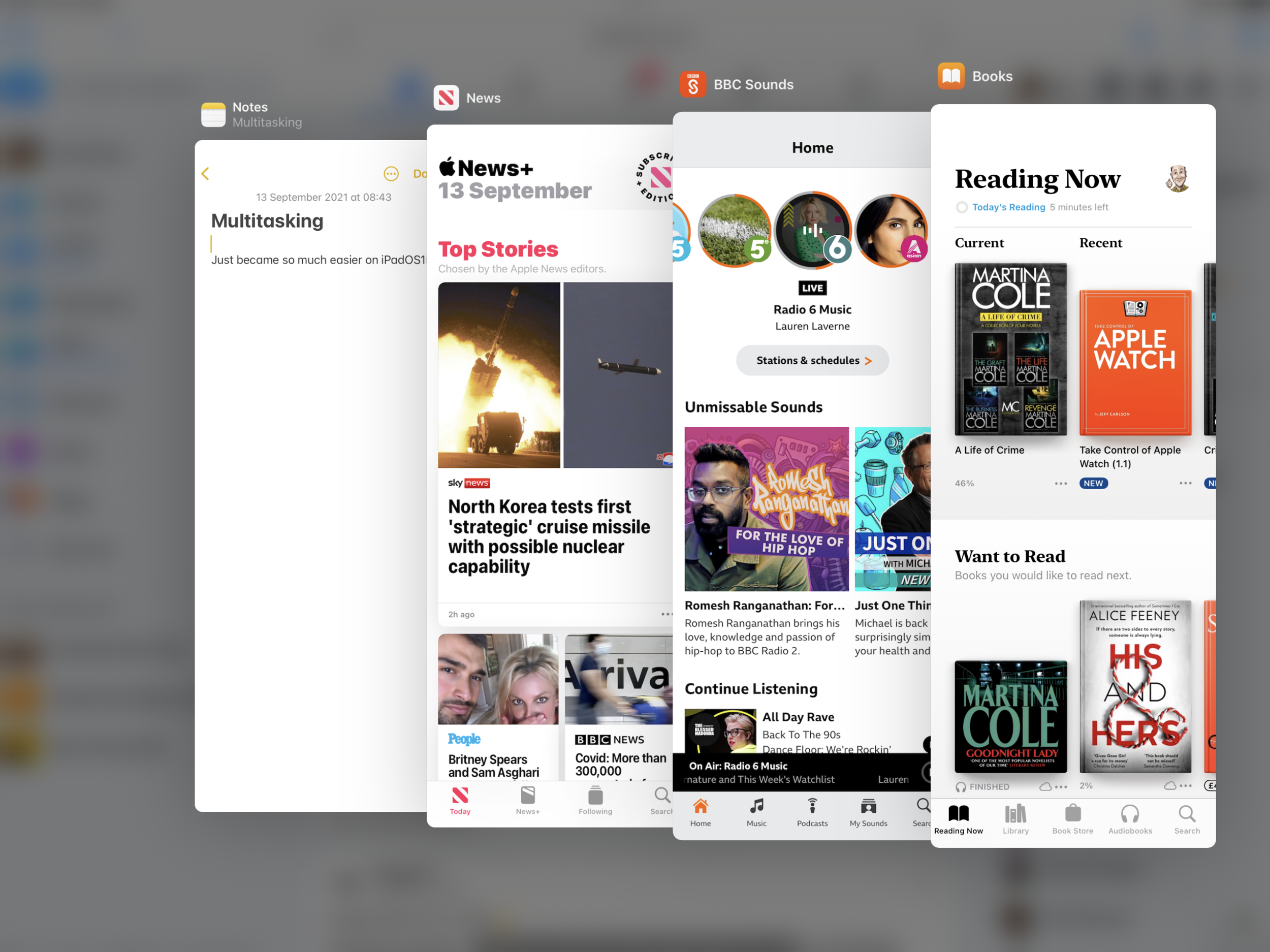This screenshot has width=1270, height=952.
Task: Open My Sounds tab in BBC Sounds
Action: (x=868, y=812)
